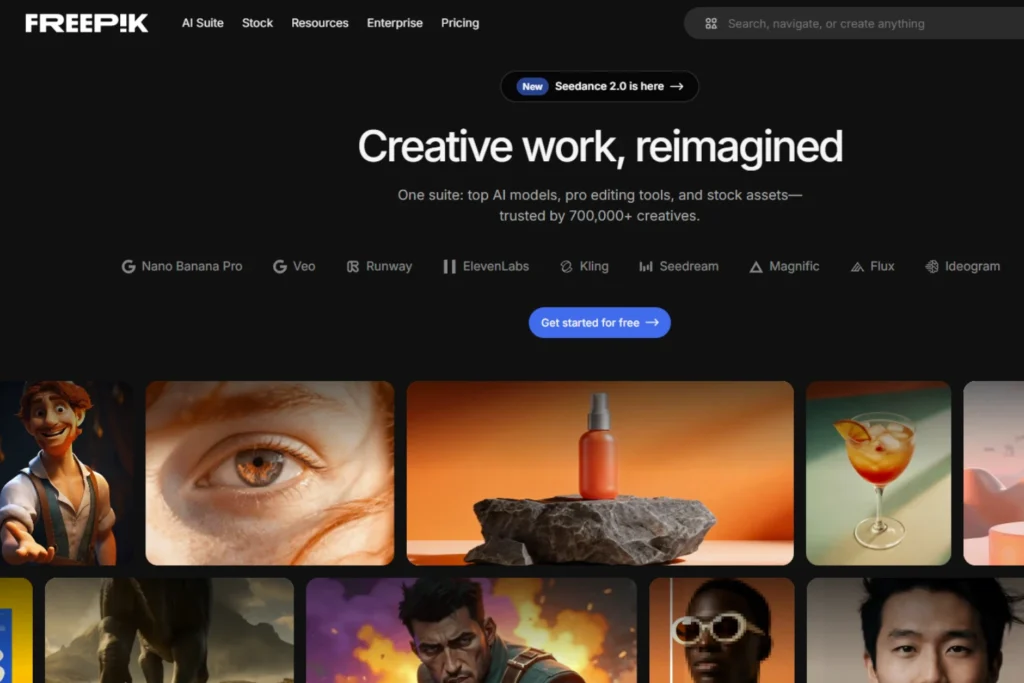Click the grid icon inside the search bar
Screen dimensions: 1024x683
coord(711,23)
